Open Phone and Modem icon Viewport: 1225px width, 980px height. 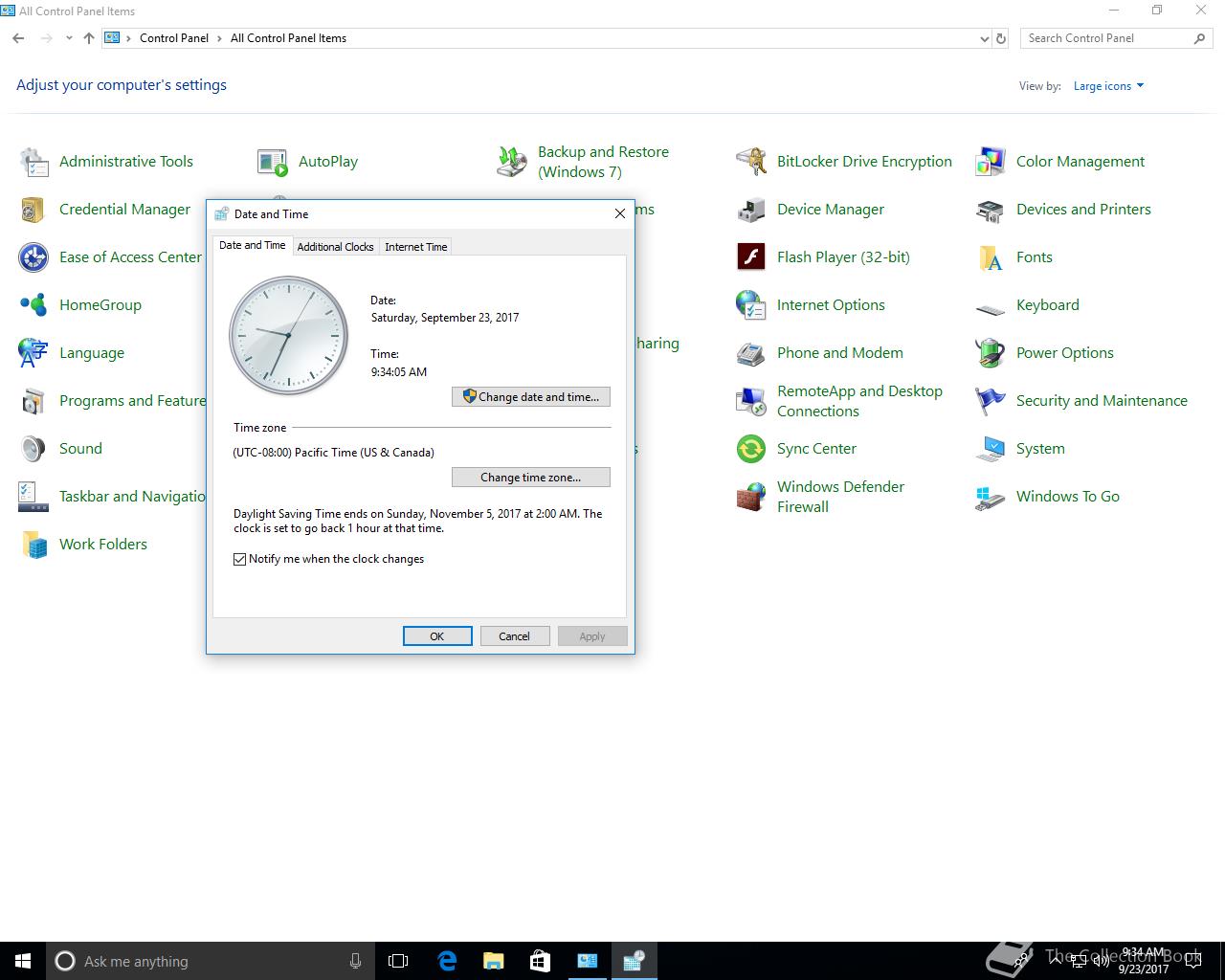coord(751,353)
